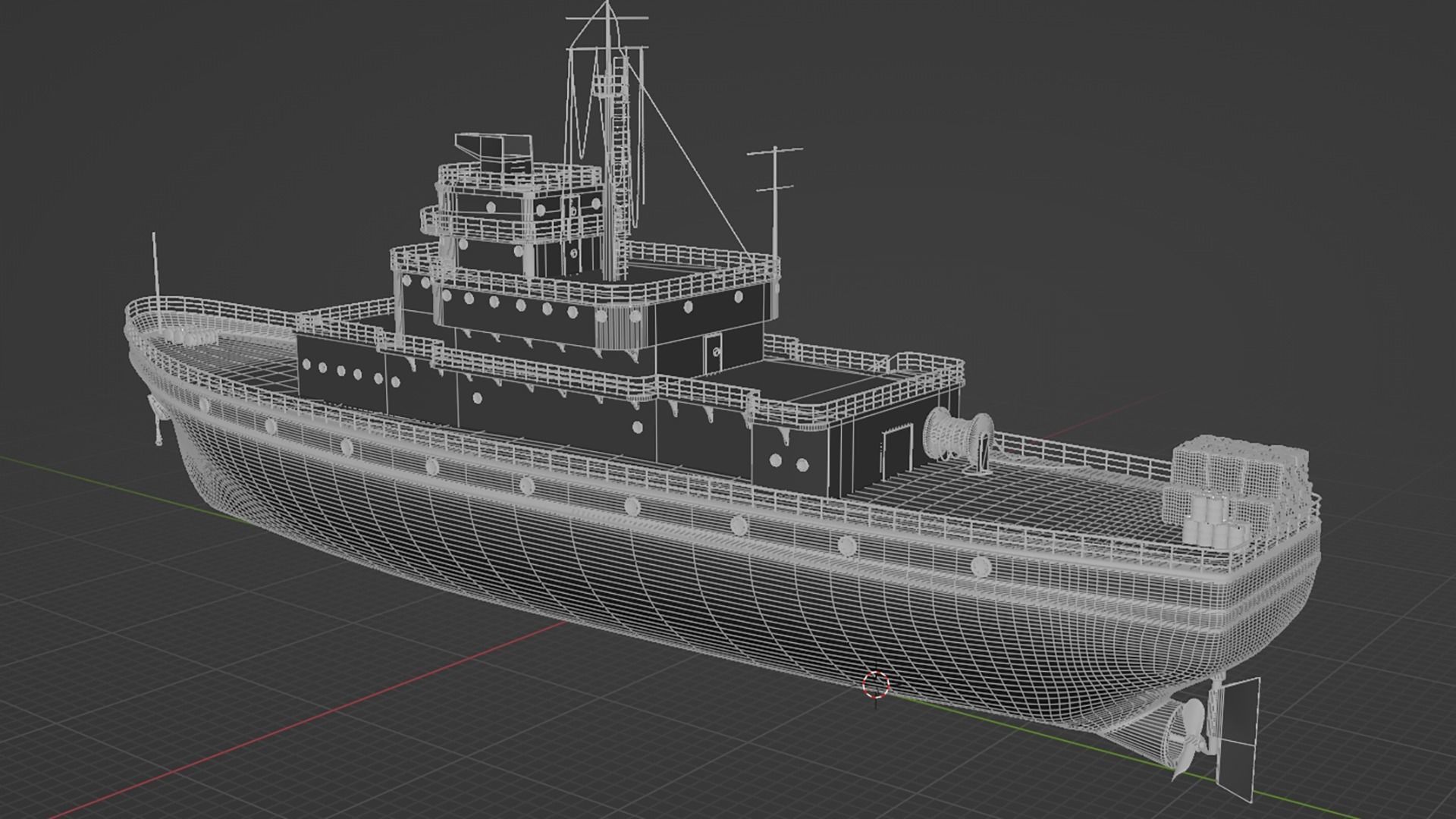Select the flagpole at the ship's bow
The width and height of the screenshot is (1456, 819).
(155, 277)
